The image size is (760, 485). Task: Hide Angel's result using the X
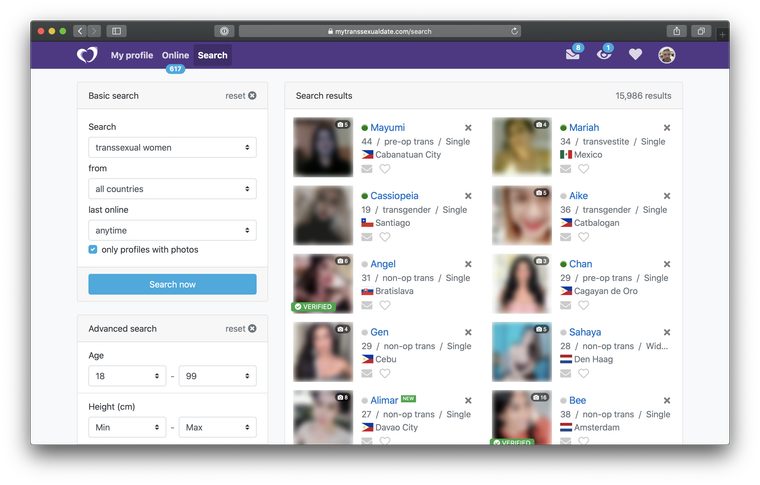(468, 265)
